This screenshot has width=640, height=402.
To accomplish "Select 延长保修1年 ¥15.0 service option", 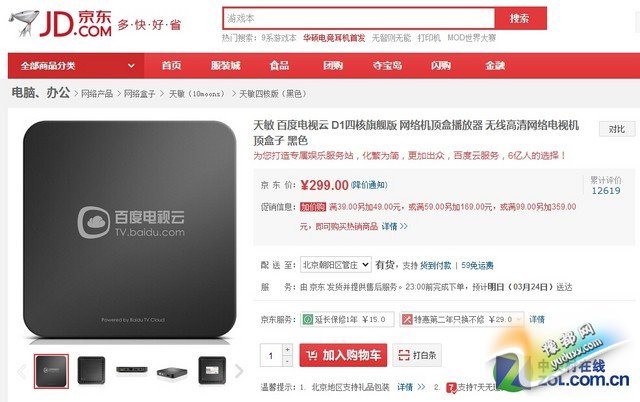I will tap(347, 319).
